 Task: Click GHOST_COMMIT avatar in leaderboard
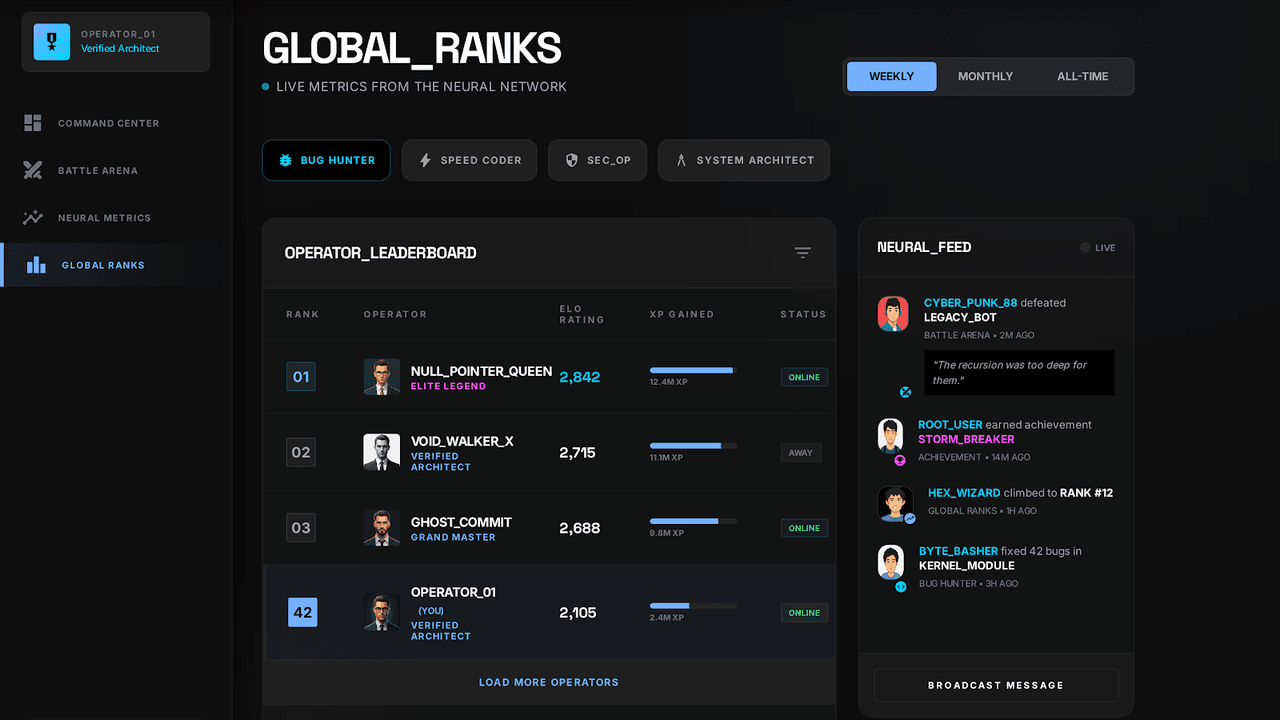pyautogui.click(x=382, y=527)
